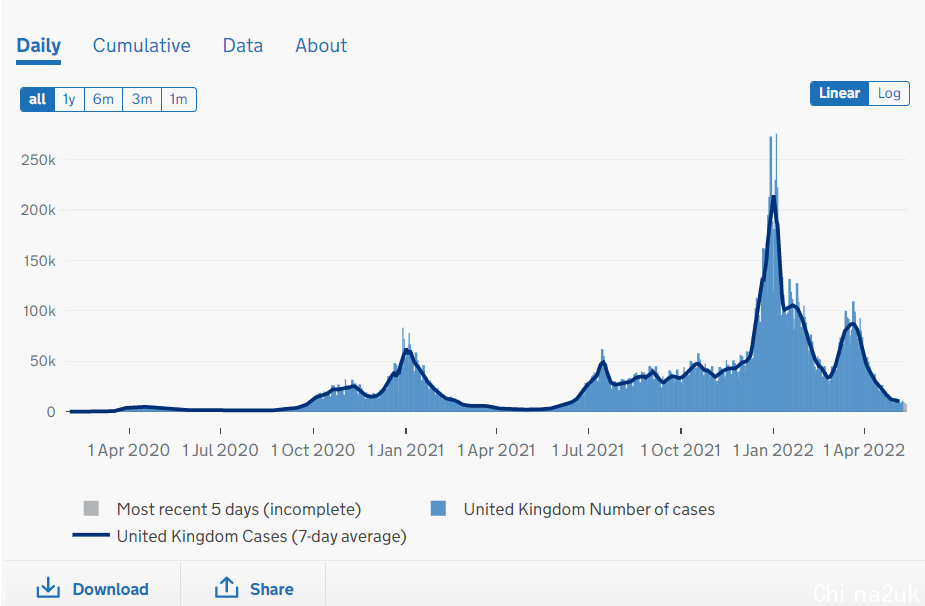
Task: Click legend label 'United Kingdom Cases (7-day average)'
Action: [x=262, y=536]
